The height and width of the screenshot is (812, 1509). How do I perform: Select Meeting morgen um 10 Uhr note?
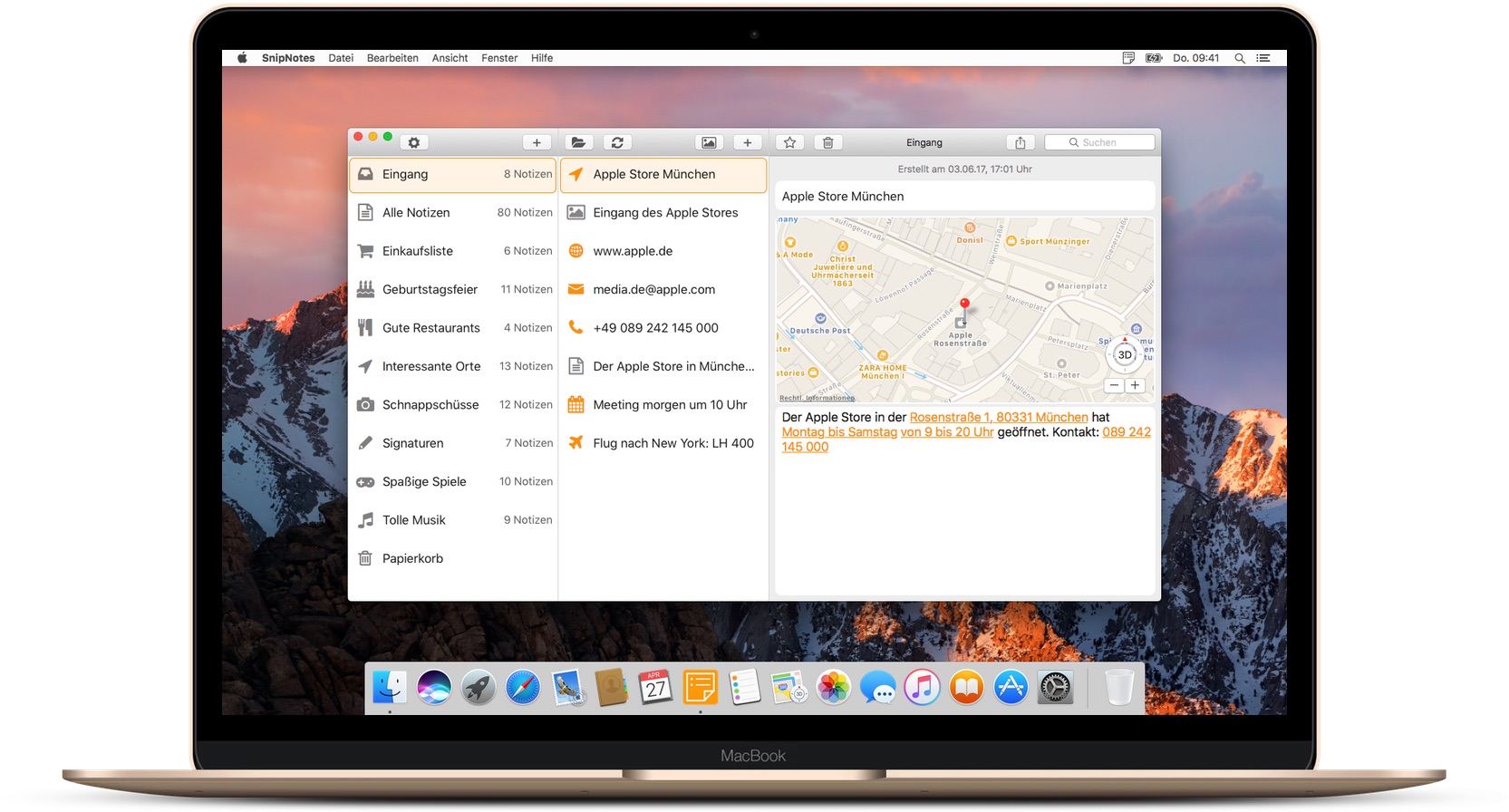663,405
